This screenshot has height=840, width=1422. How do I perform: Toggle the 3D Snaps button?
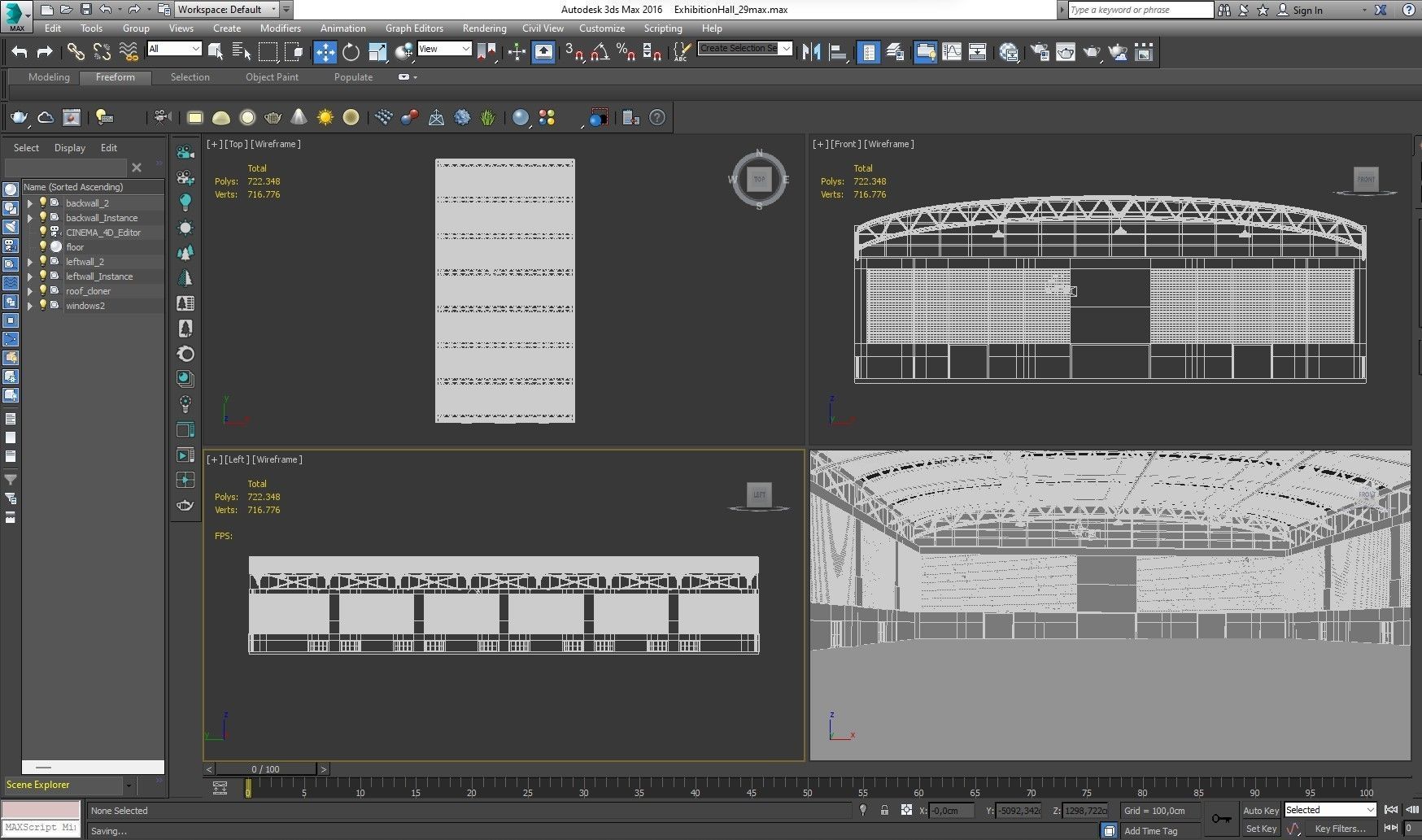pyautogui.click(x=574, y=52)
